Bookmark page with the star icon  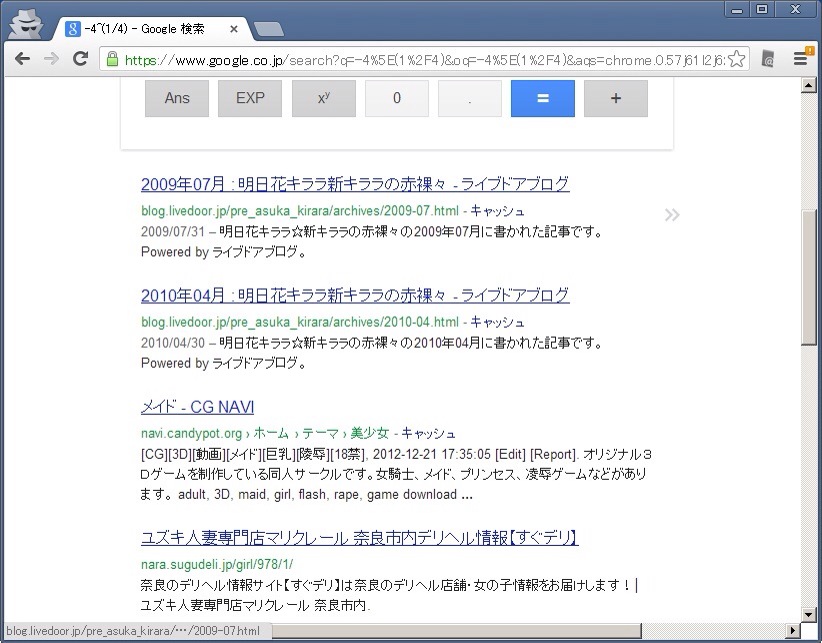pos(737,59)
